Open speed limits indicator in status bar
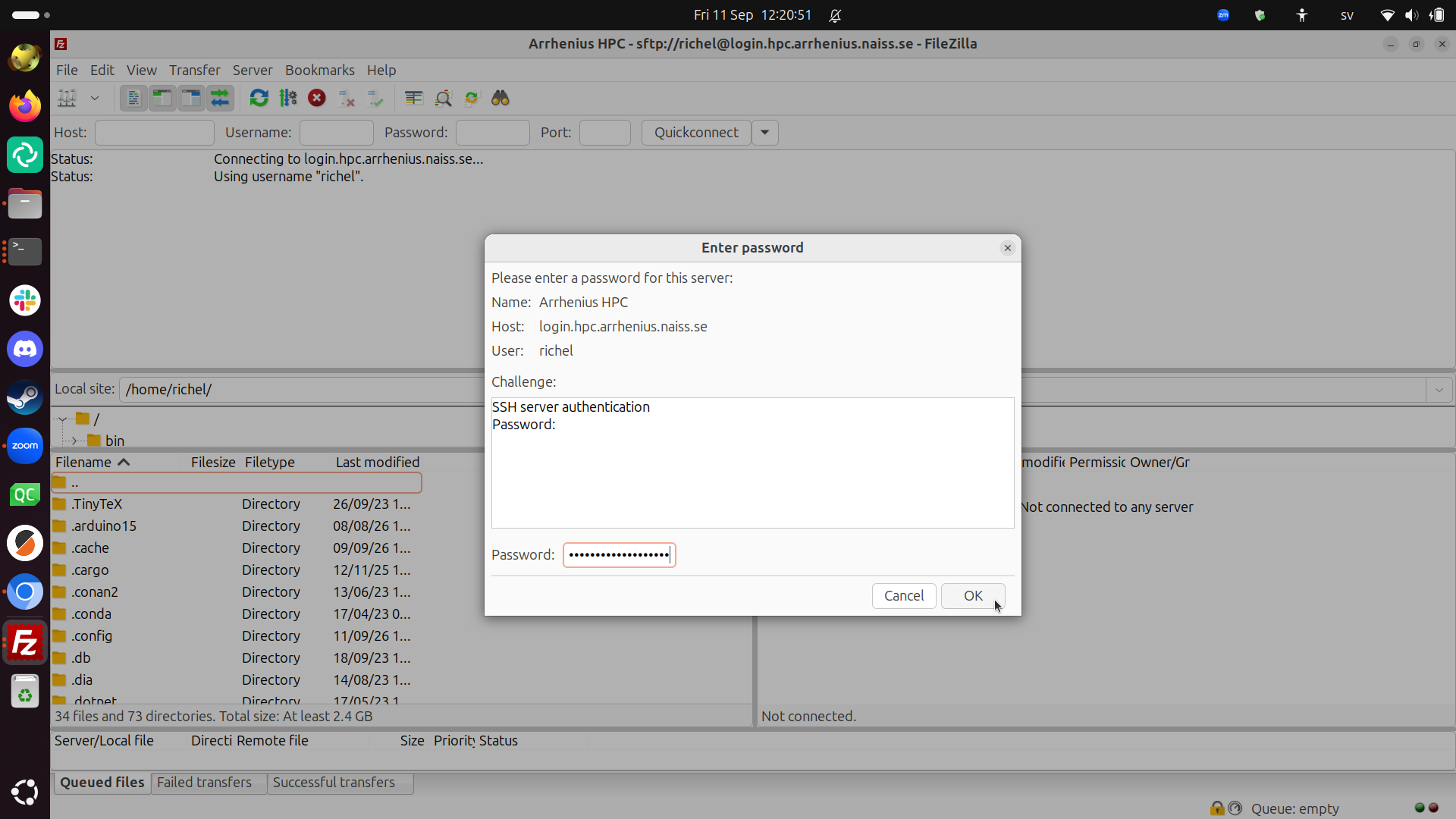This screenshot has height=819, width=1456. tap(1235, 808)
